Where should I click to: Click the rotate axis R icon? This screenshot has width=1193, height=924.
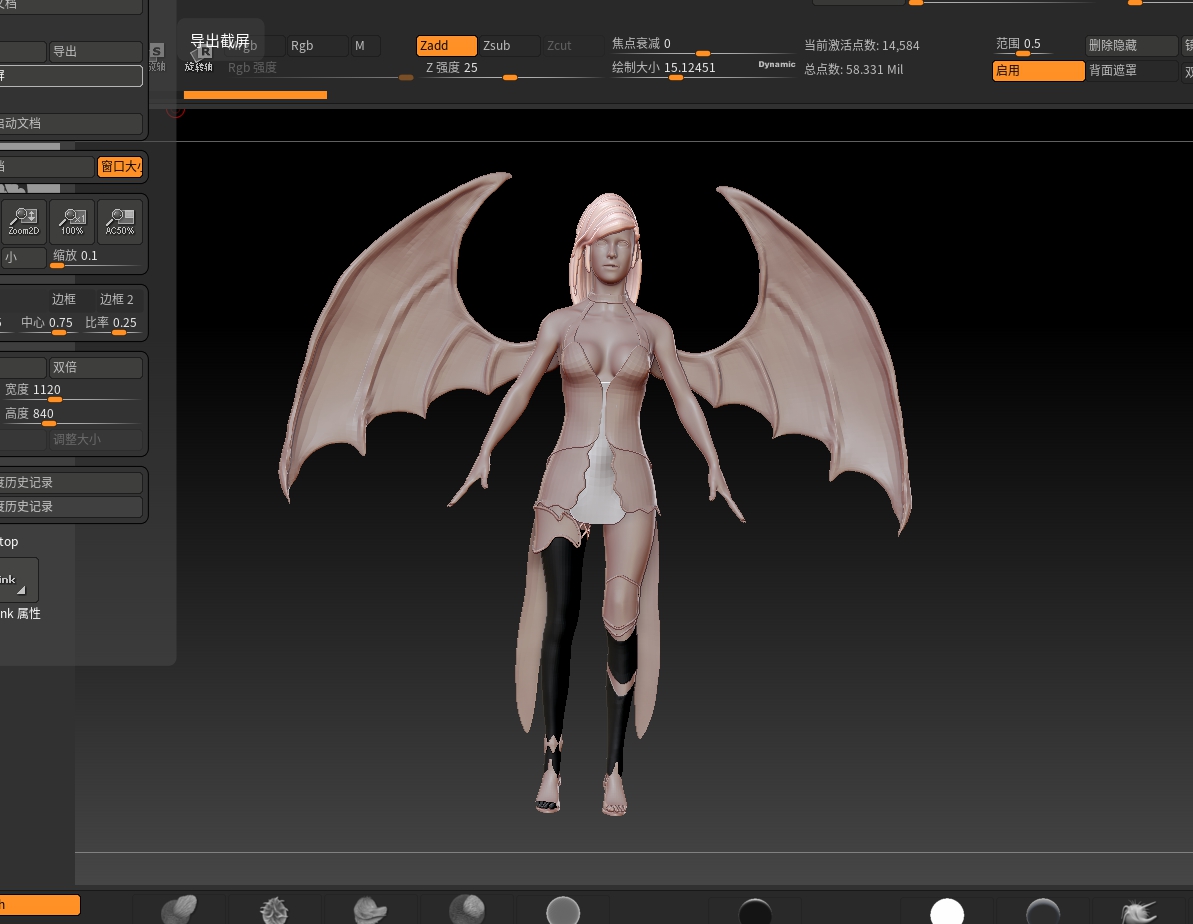pyautogui.click(x=199, y=58)
